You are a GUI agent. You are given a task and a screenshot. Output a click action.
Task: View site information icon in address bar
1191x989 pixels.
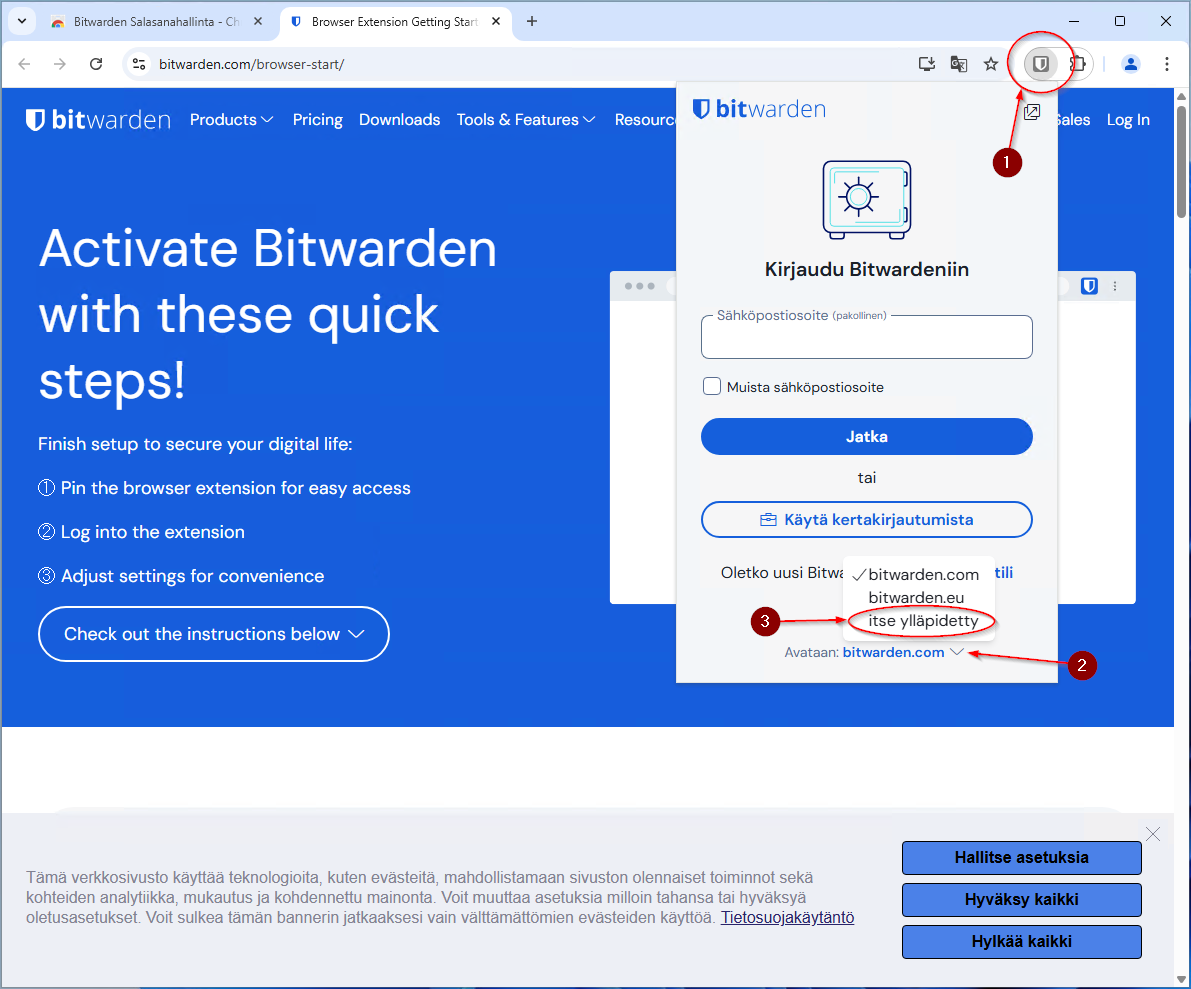pyautogui.click(x=139, y=64)
